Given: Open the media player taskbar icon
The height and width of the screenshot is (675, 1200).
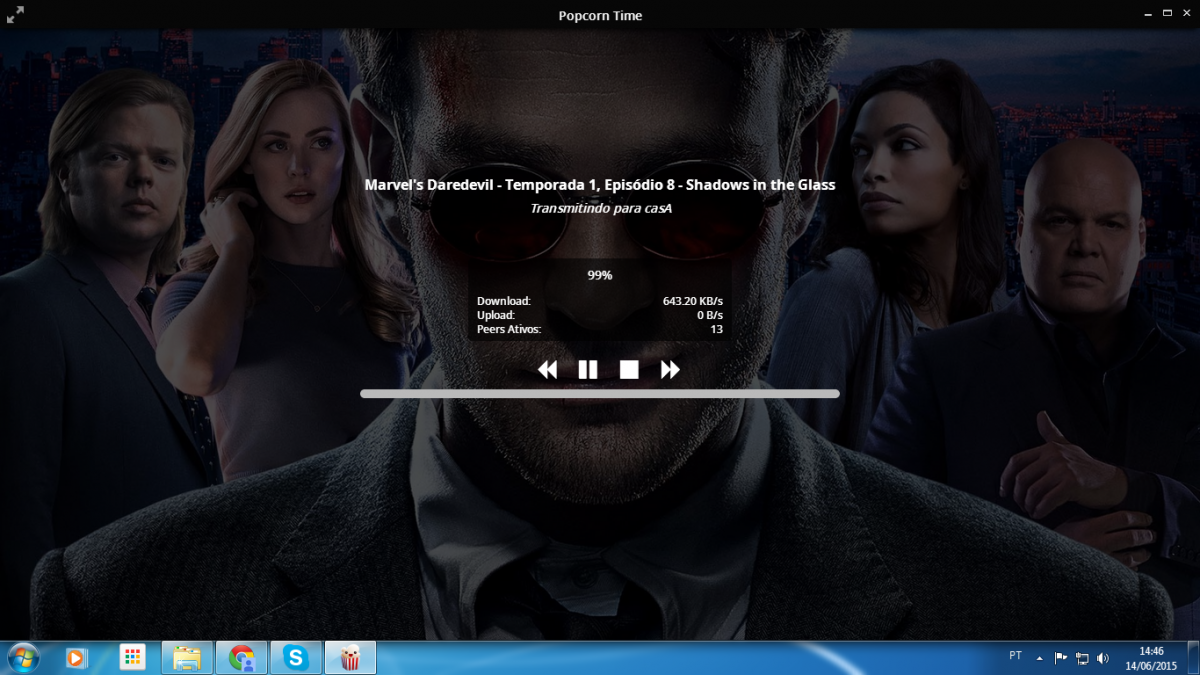Looking at the screenshot, I should [77, 658].
